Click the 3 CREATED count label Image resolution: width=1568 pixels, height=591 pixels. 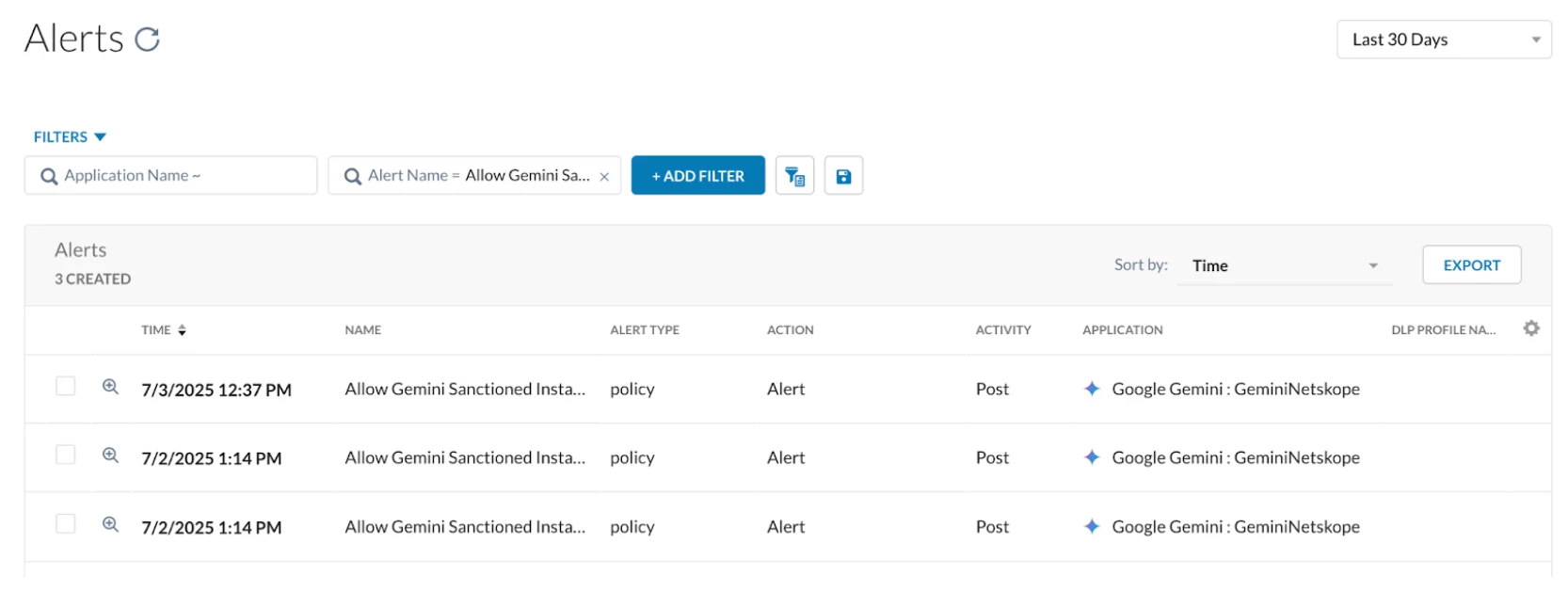92,280
